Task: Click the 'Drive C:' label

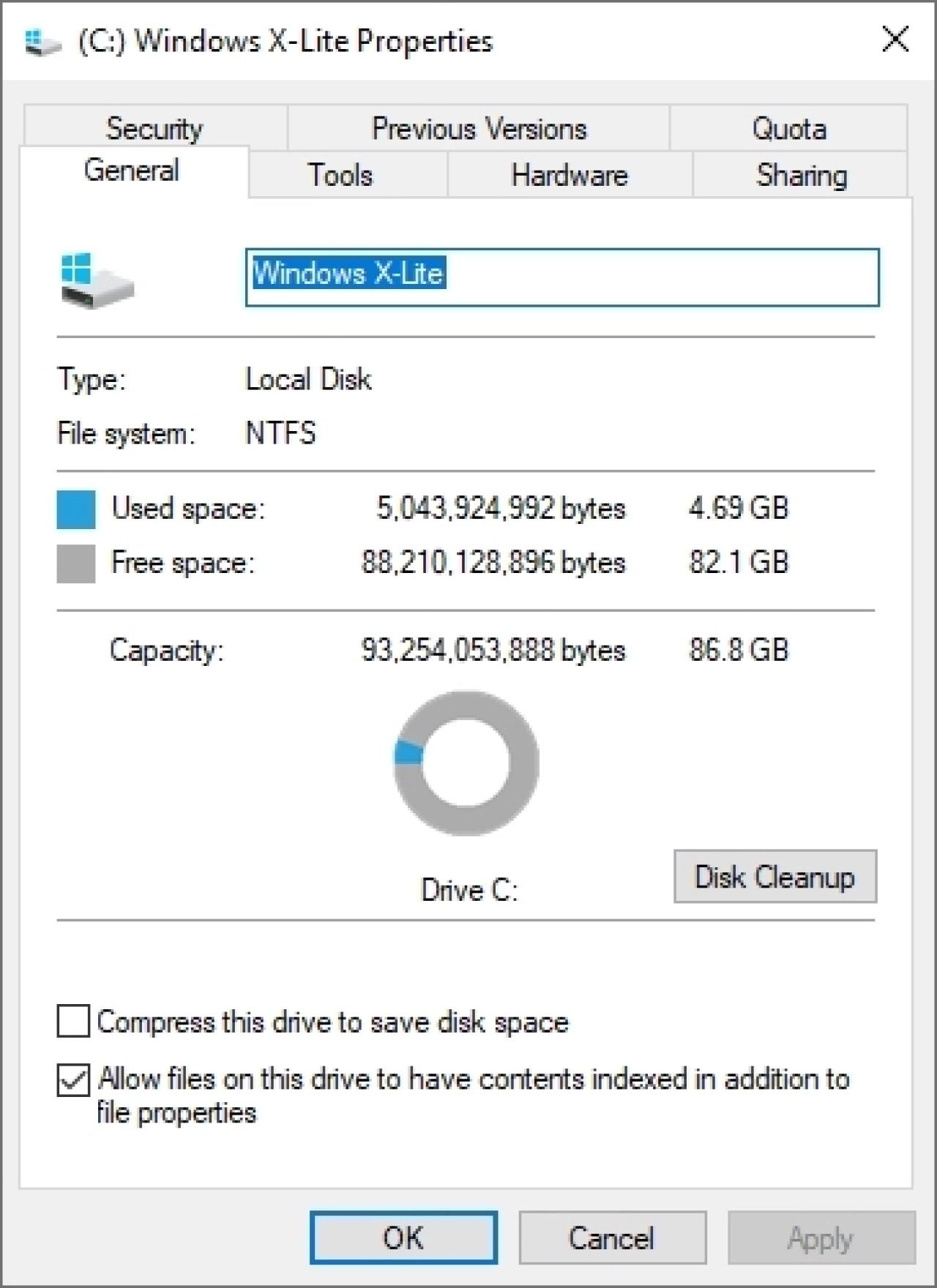Action: click(x=469, y=890)
